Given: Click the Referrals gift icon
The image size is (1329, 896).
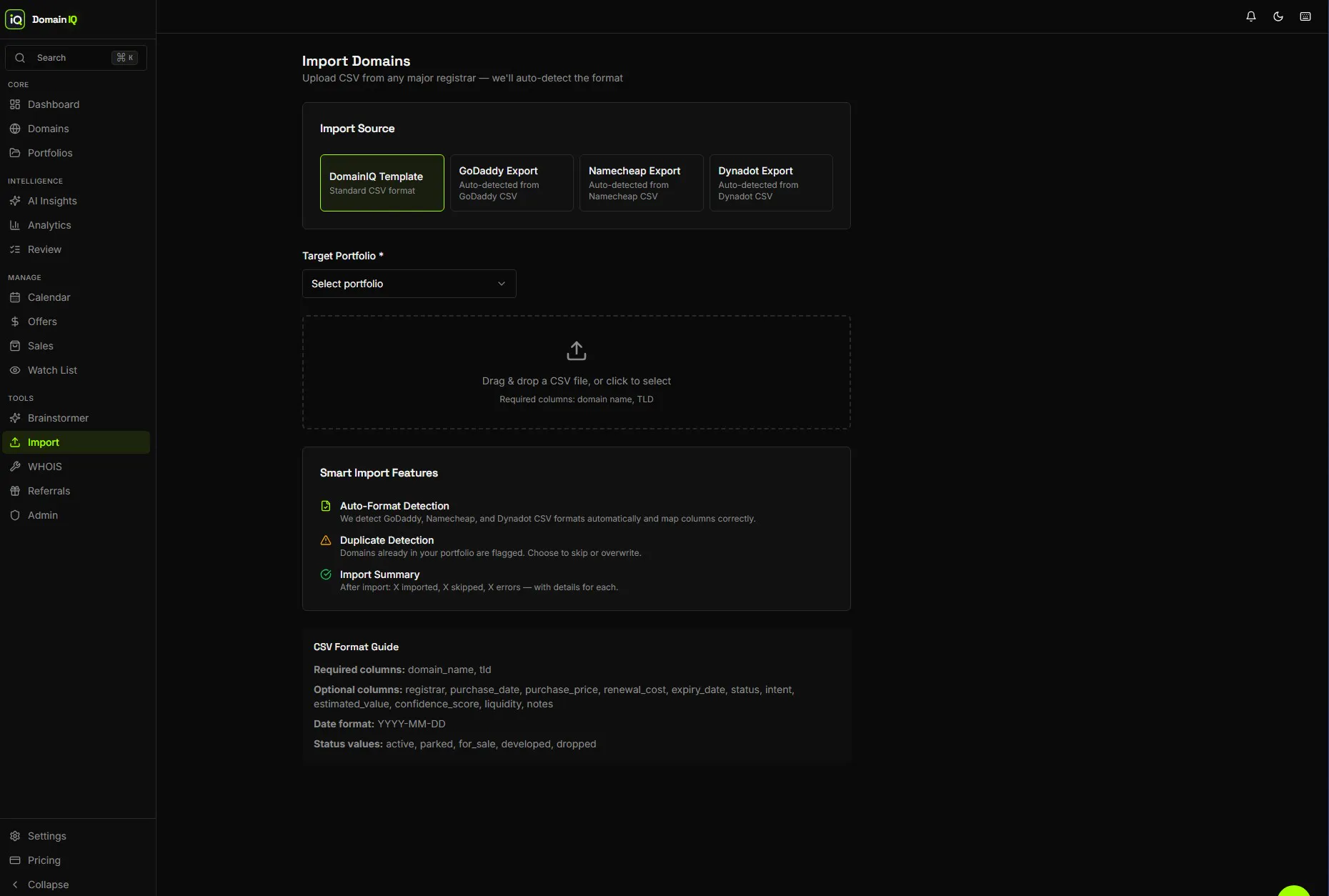Looking at the screenshot, I should coord(15,491).
